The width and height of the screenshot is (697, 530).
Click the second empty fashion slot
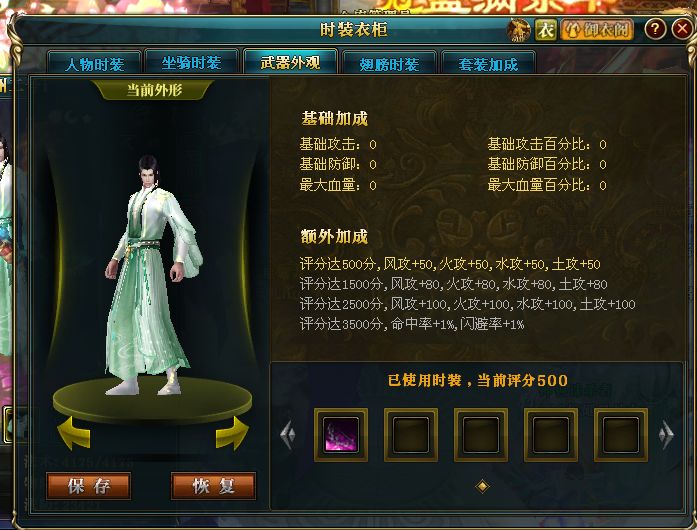[x=411, y=434]
